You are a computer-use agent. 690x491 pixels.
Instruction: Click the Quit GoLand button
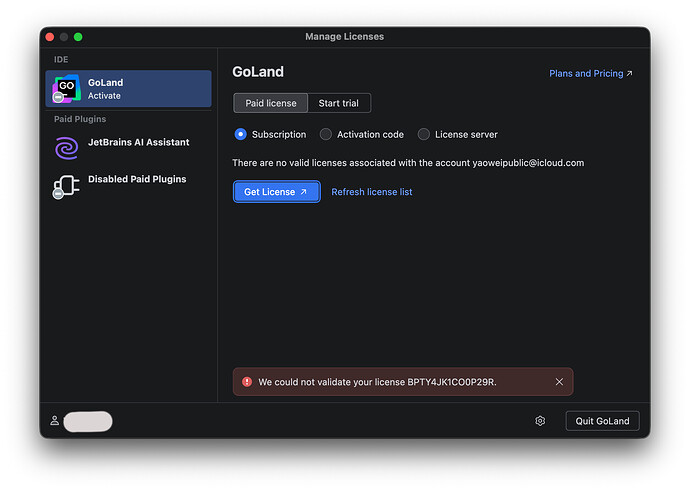pos(602,421)
